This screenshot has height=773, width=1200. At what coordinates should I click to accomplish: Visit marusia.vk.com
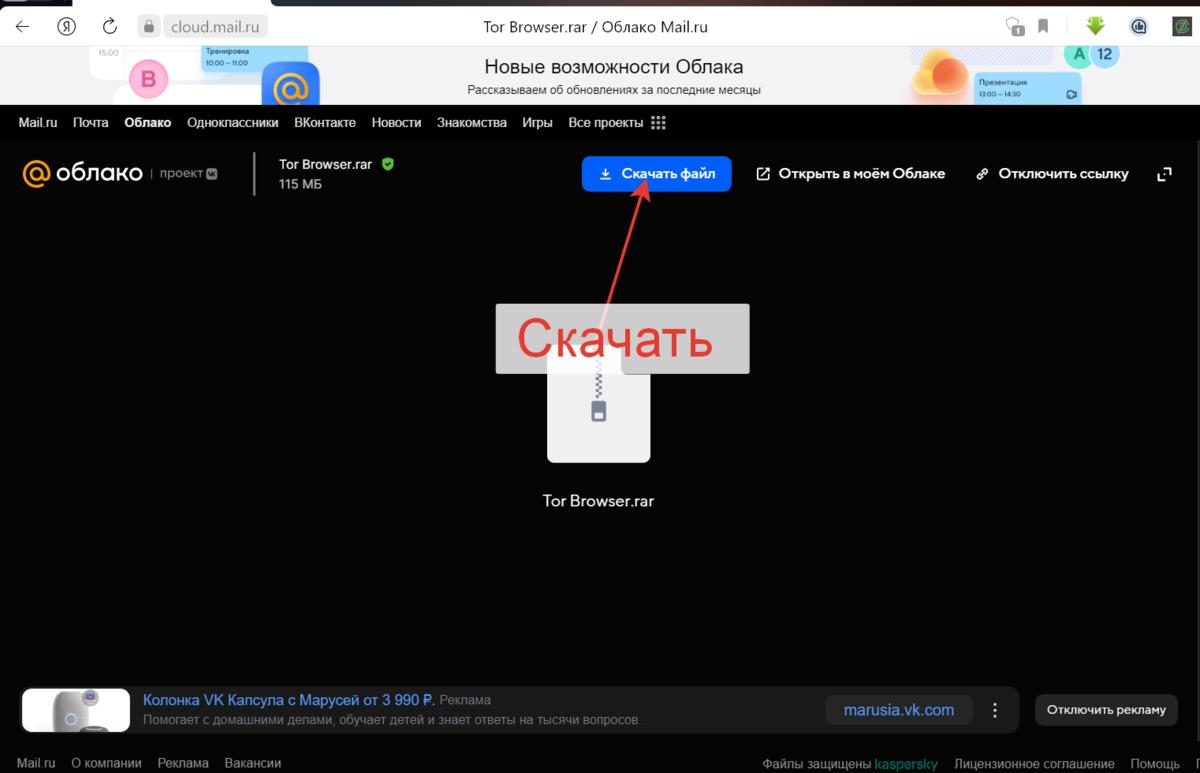899,710
